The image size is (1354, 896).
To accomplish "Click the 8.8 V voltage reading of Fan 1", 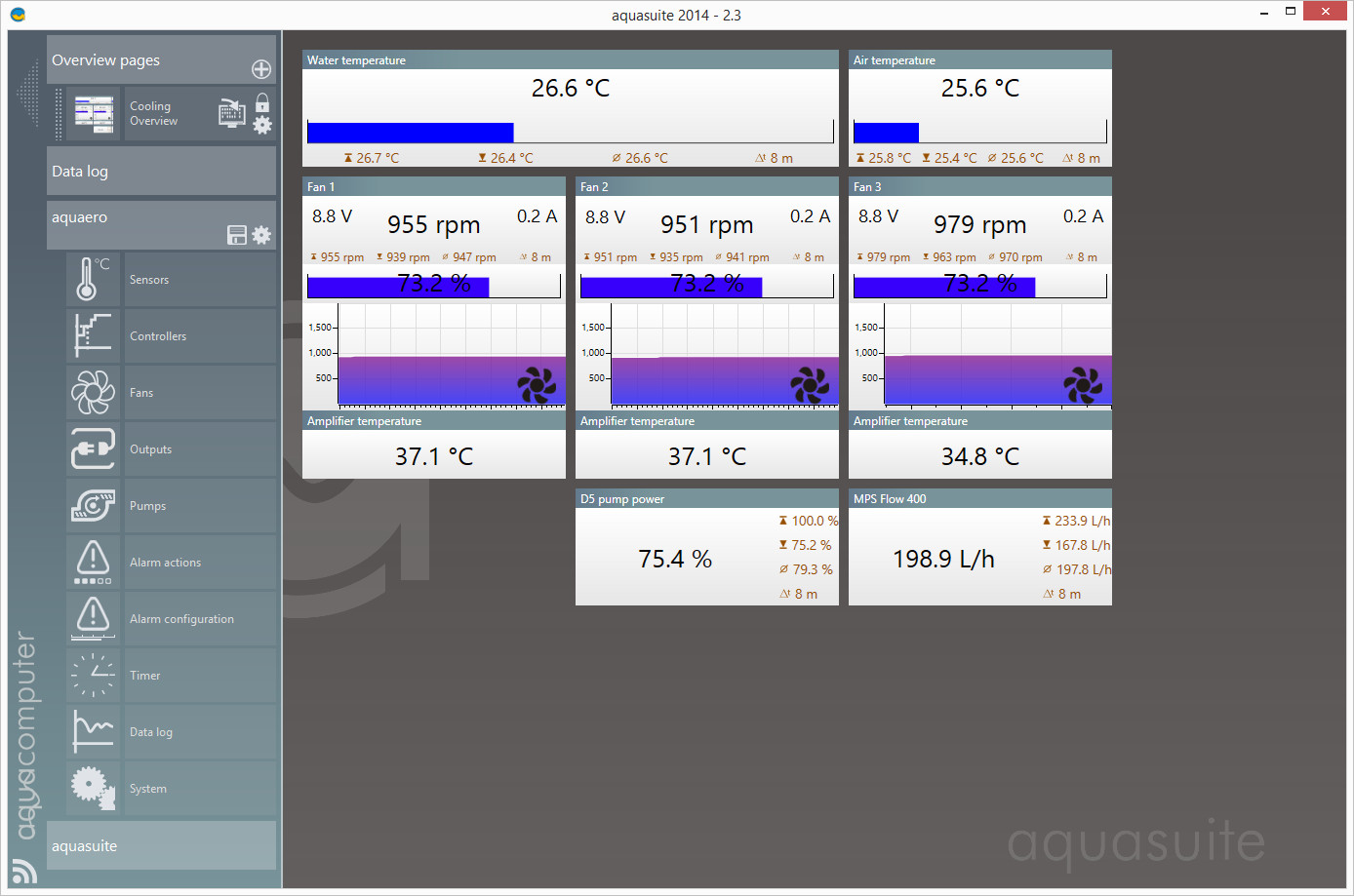I will tap(332, 216).
